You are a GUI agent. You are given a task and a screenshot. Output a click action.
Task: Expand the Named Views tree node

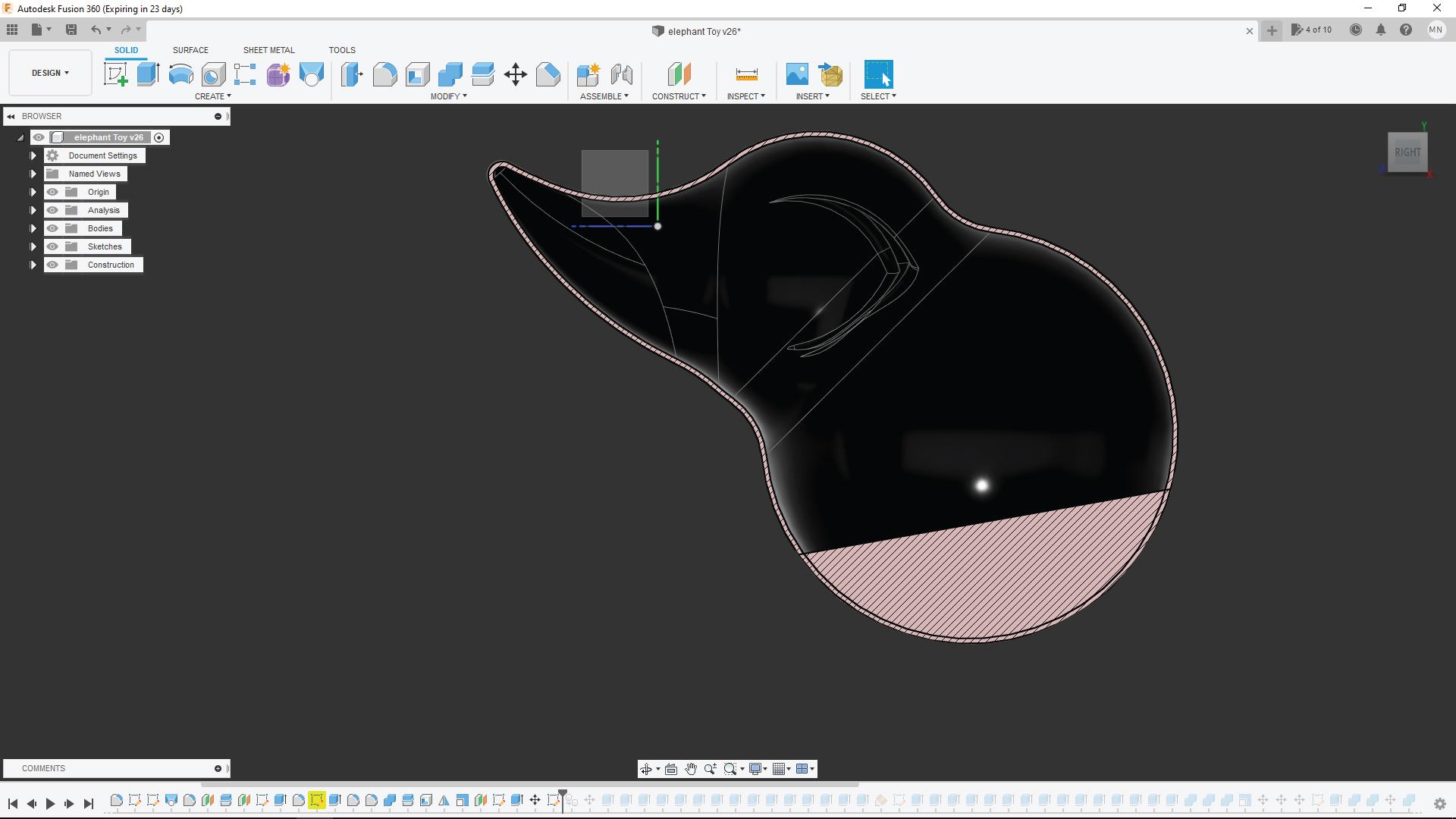pyautogui.click(x=33, y=174)
